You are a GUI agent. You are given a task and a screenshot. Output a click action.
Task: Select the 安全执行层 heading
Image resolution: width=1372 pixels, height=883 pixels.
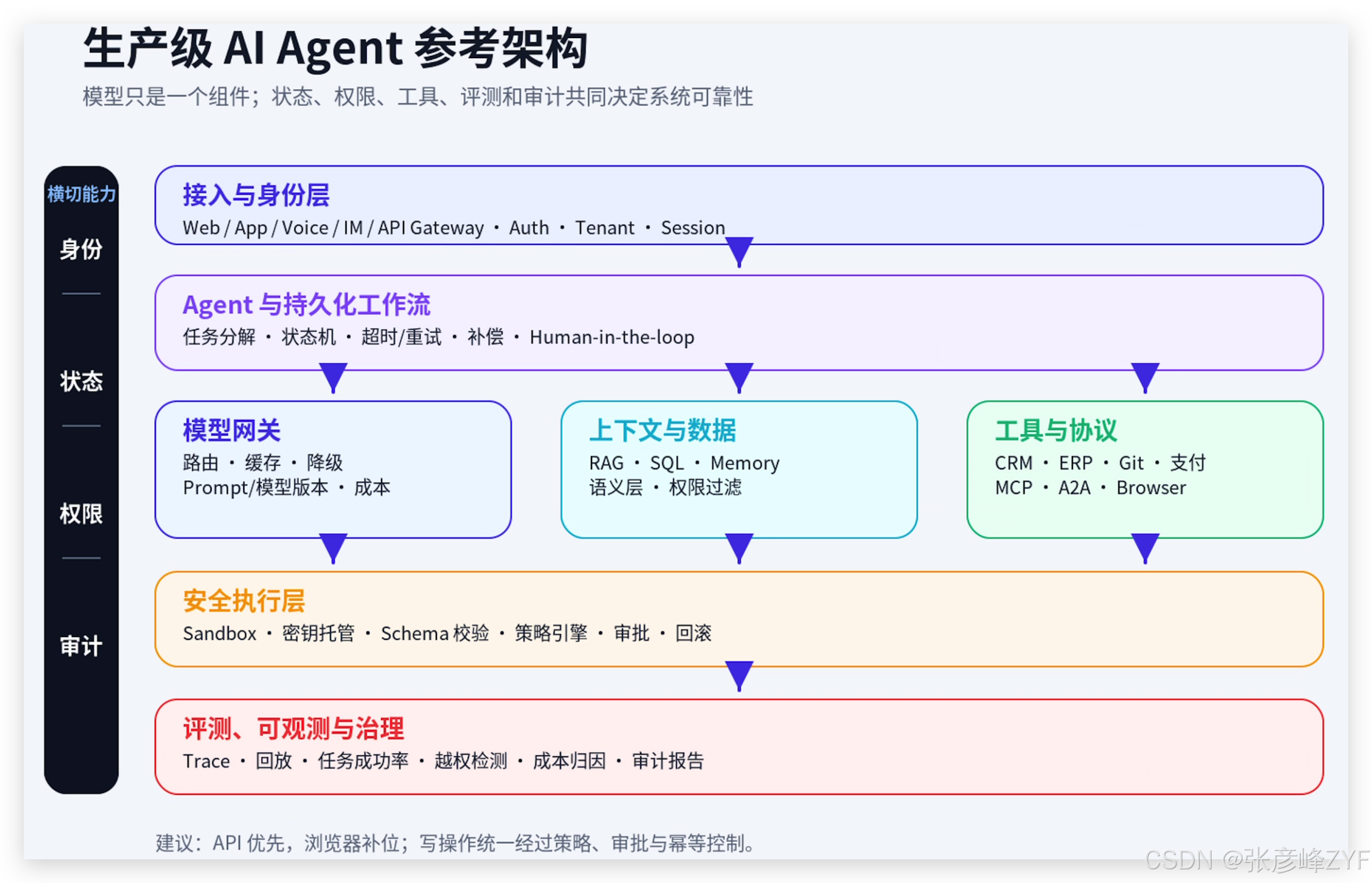click(244, 601)
